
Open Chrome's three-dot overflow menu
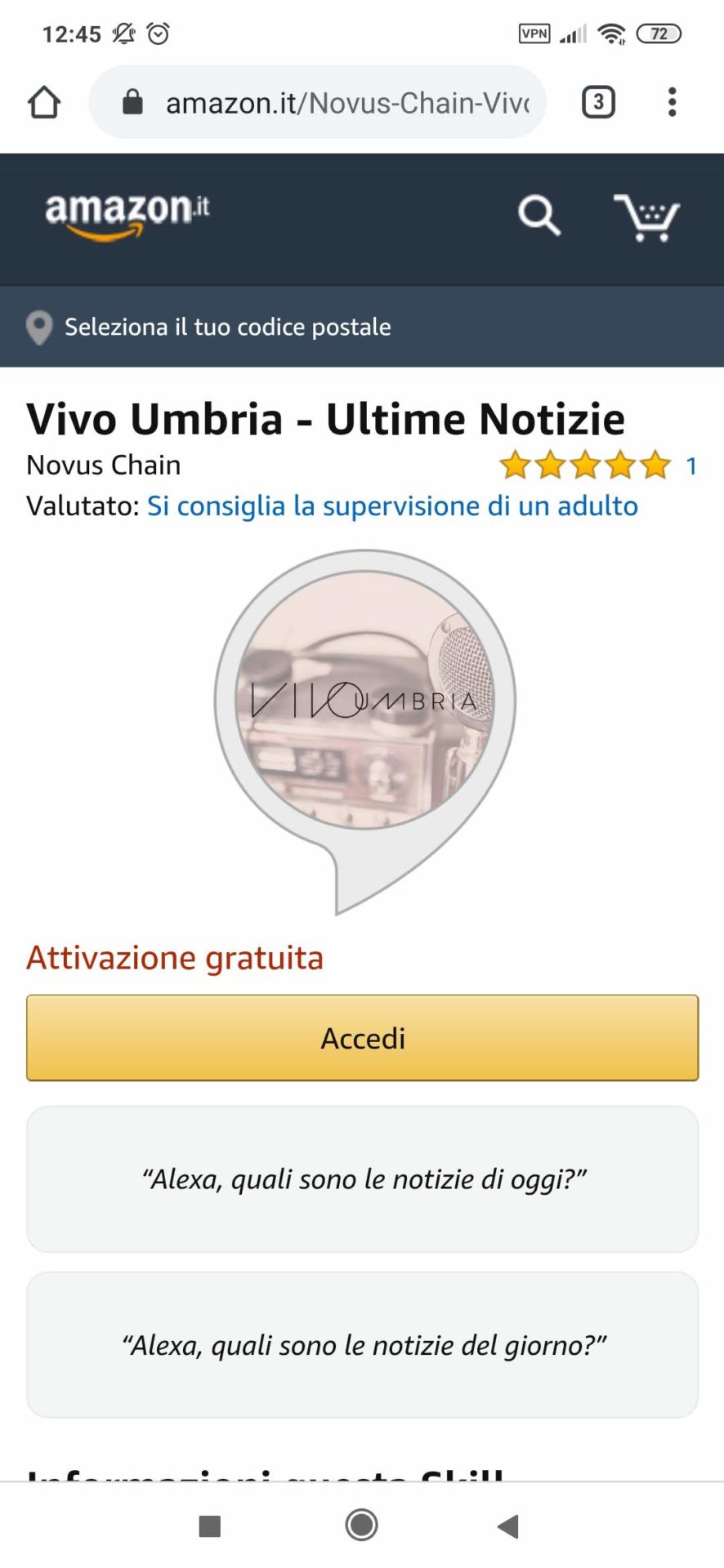pyautogui.click(x=672, y=102)
